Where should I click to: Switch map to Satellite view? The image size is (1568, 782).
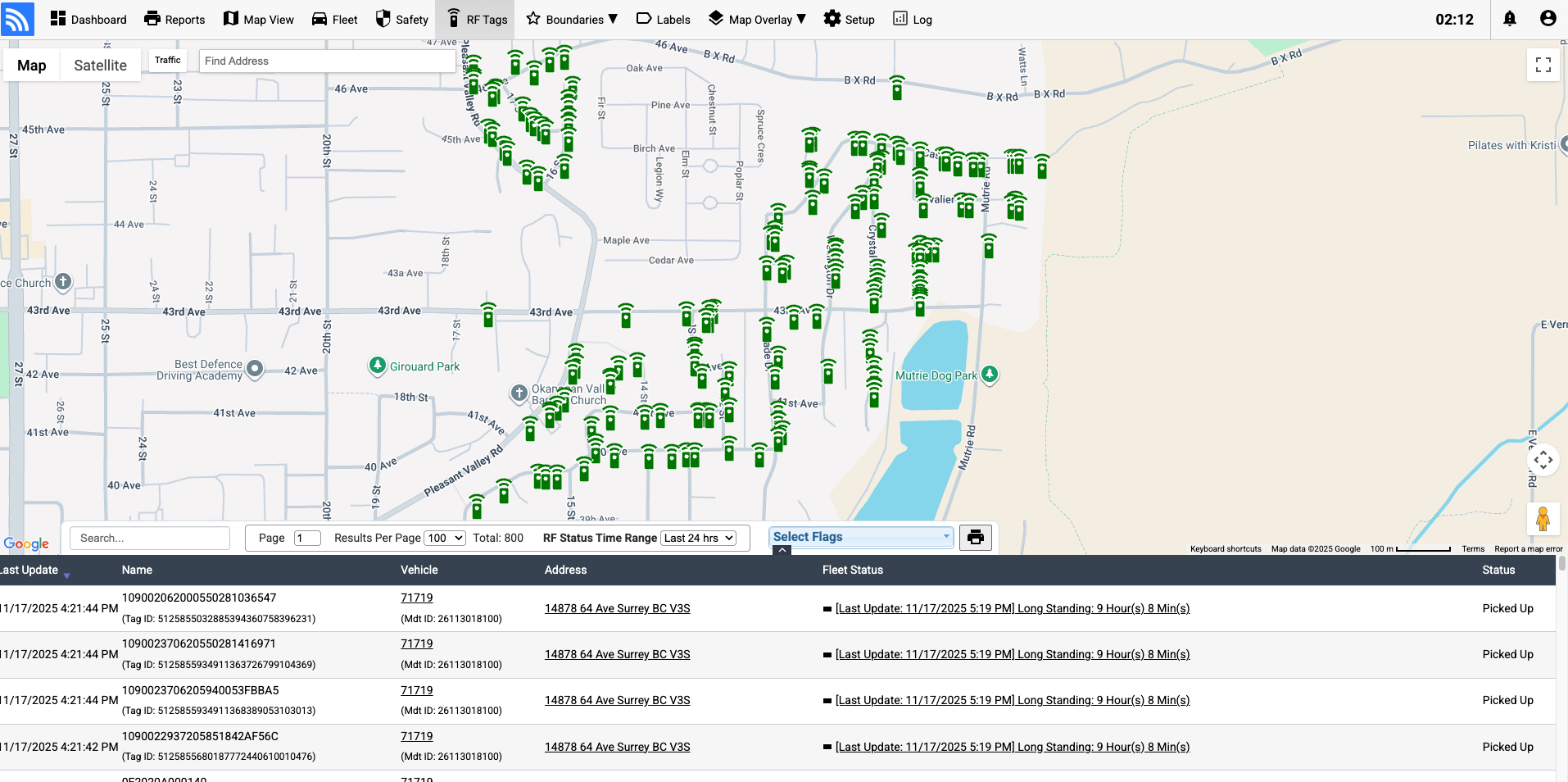(100, 66)
